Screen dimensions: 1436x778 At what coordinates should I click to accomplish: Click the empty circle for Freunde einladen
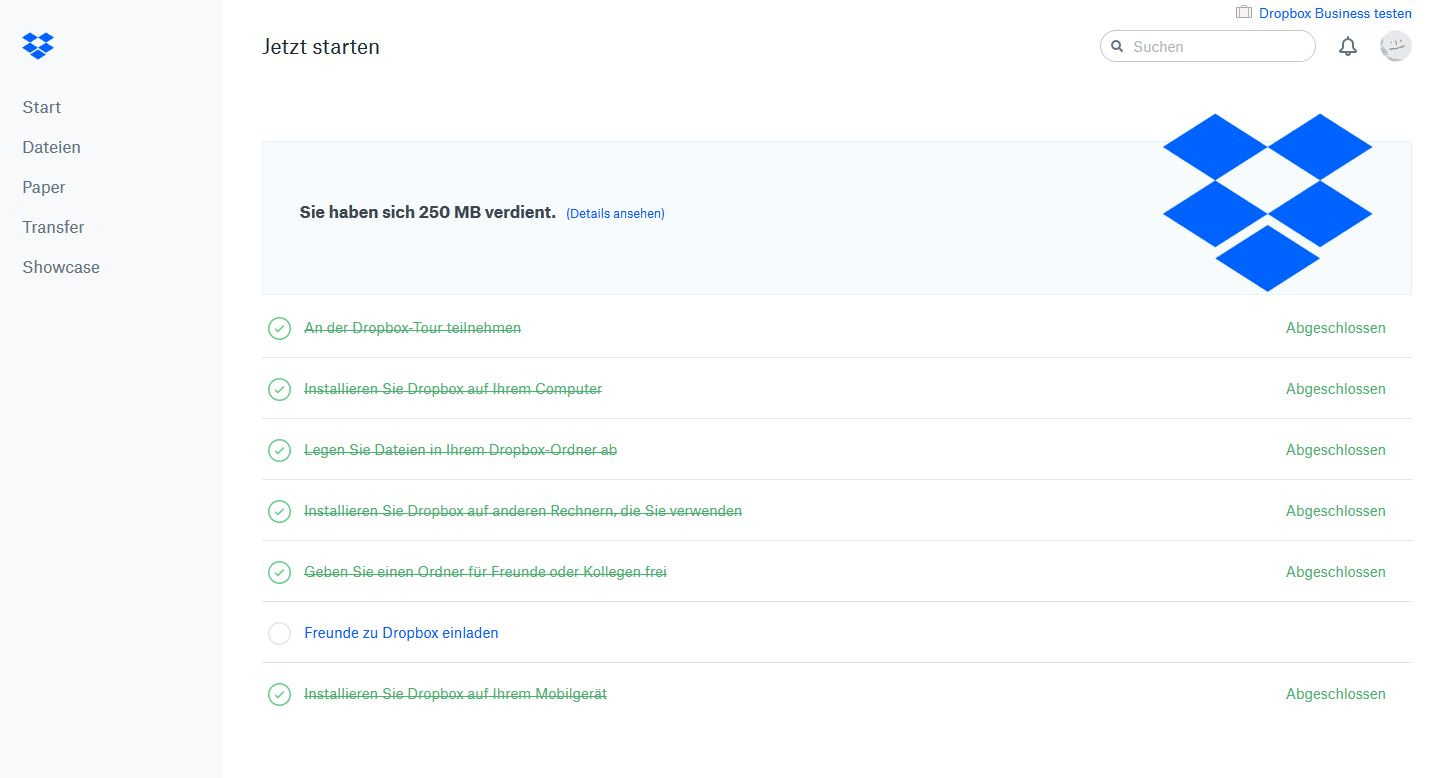tap(279, 633)
